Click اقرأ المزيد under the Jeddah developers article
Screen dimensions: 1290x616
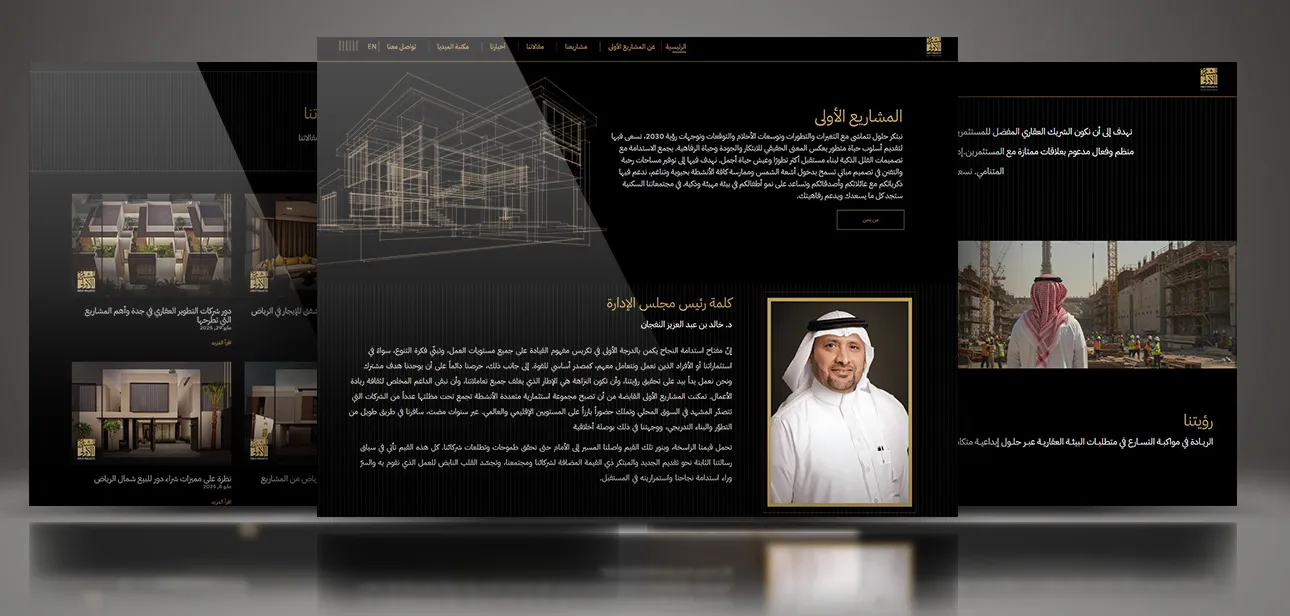(x=221, y=343)
